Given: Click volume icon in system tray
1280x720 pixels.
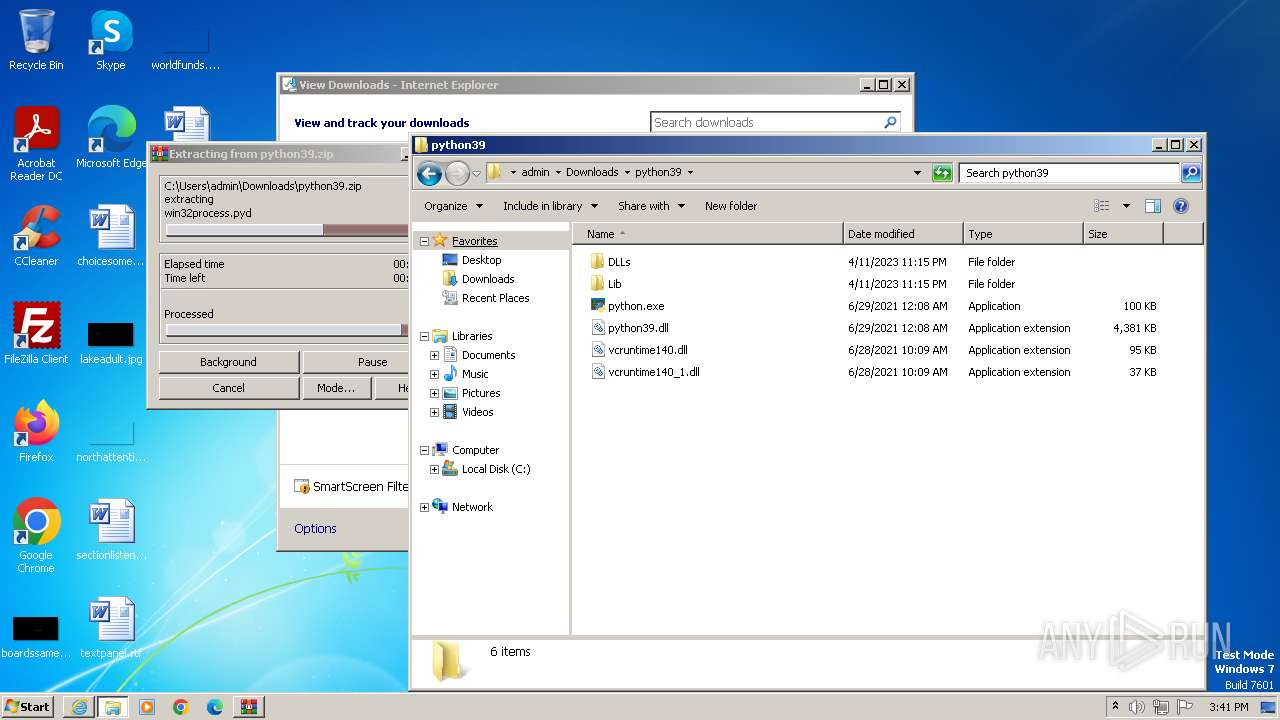Looking at the screenshot, I should point(1137,707).
